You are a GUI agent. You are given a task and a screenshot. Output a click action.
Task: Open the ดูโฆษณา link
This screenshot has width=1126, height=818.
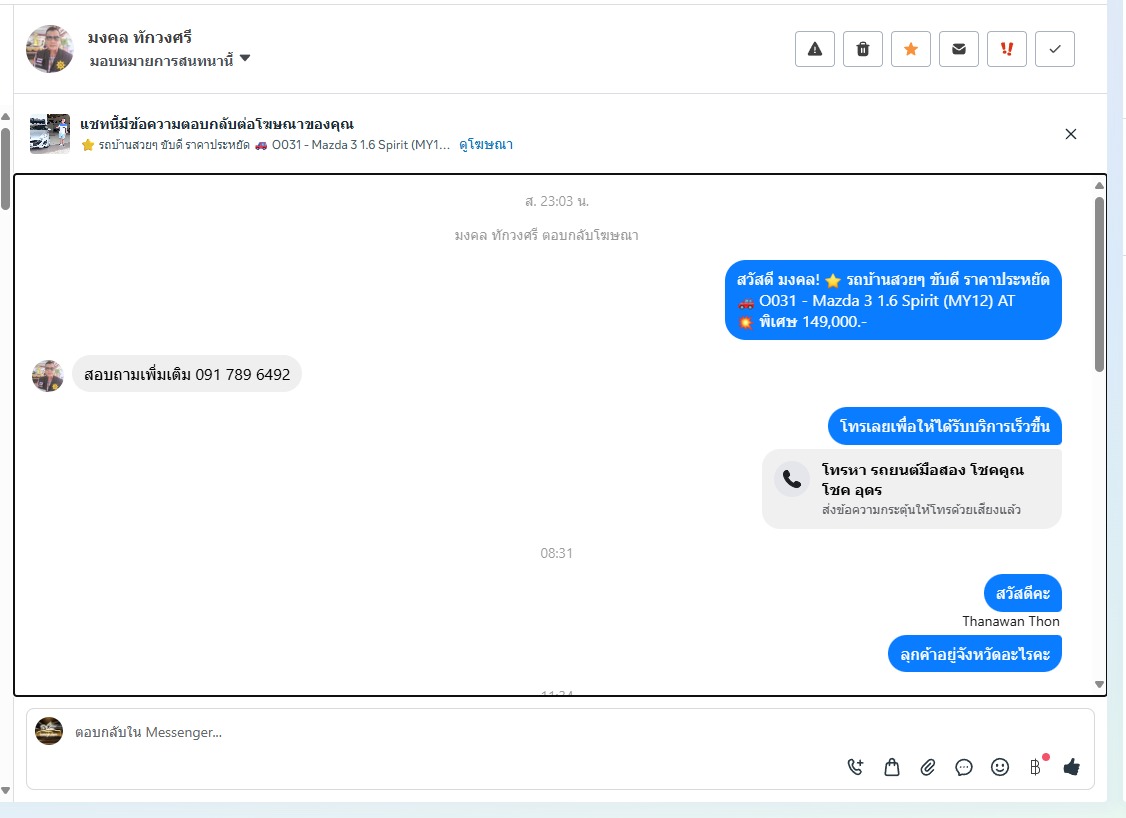pos(485,144)
